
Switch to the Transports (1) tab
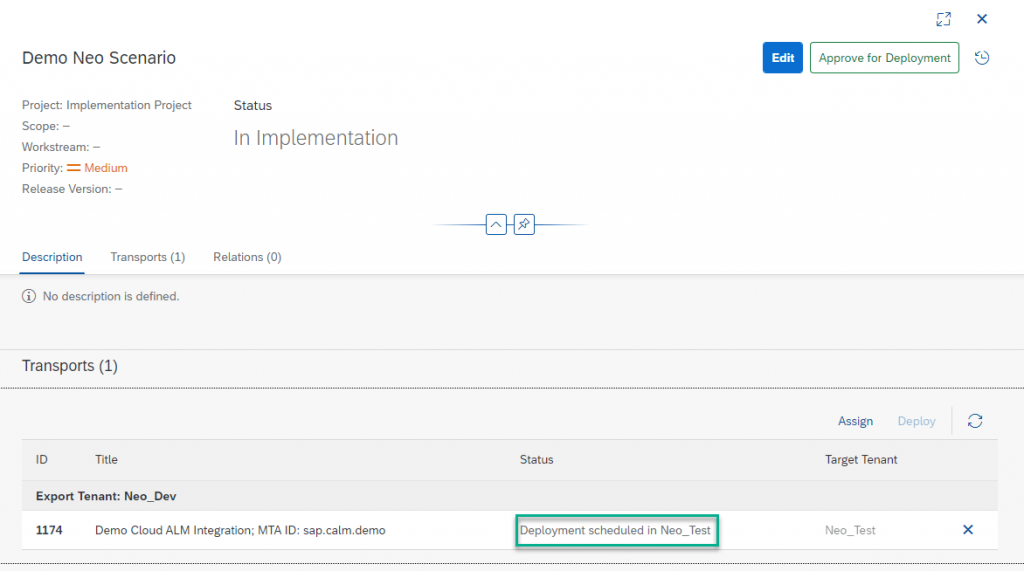148,257
